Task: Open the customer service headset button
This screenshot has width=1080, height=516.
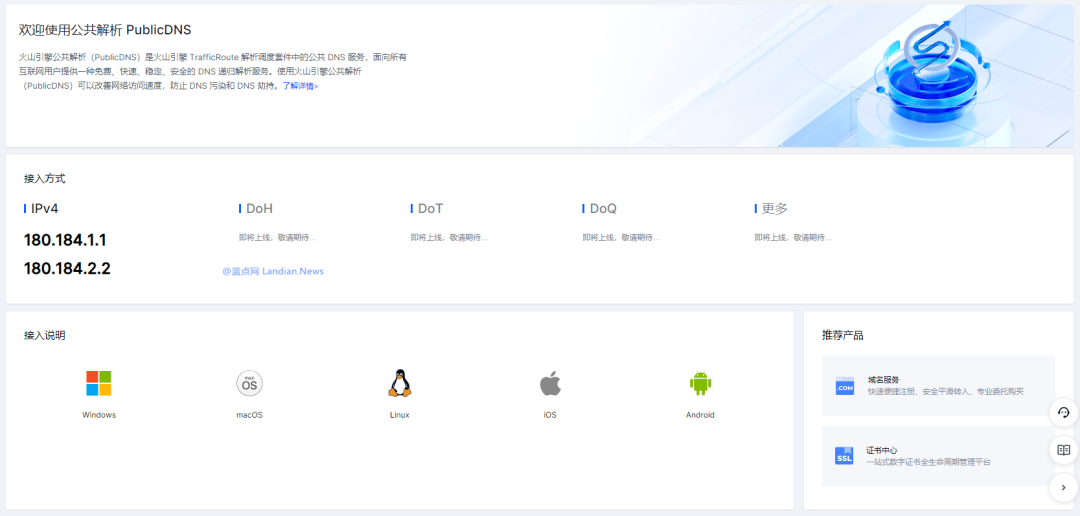Action: (1063, 412)
